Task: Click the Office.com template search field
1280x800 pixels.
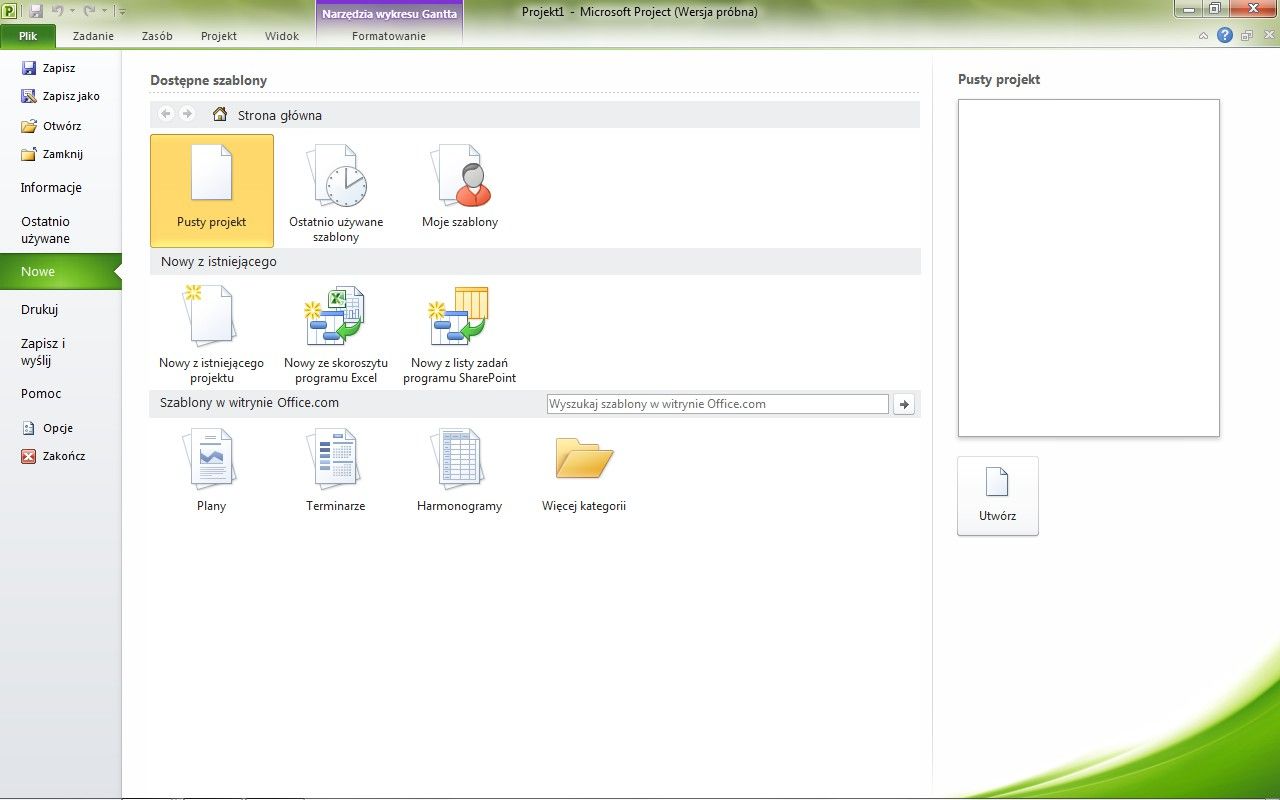Action: [718, 404]
